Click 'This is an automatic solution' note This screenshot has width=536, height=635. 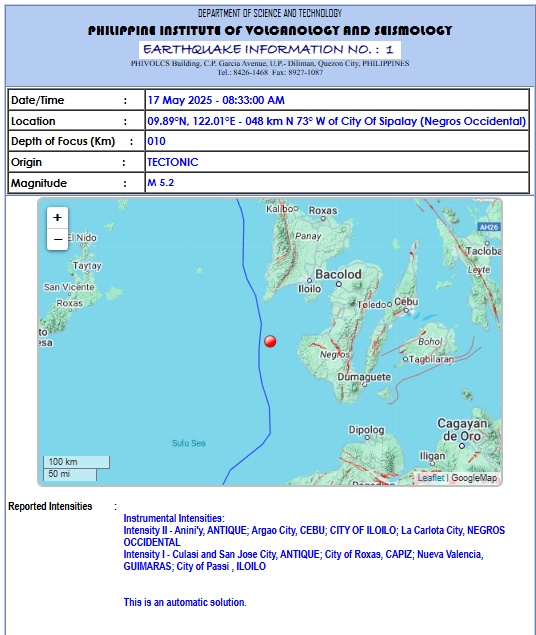(185, 602)
